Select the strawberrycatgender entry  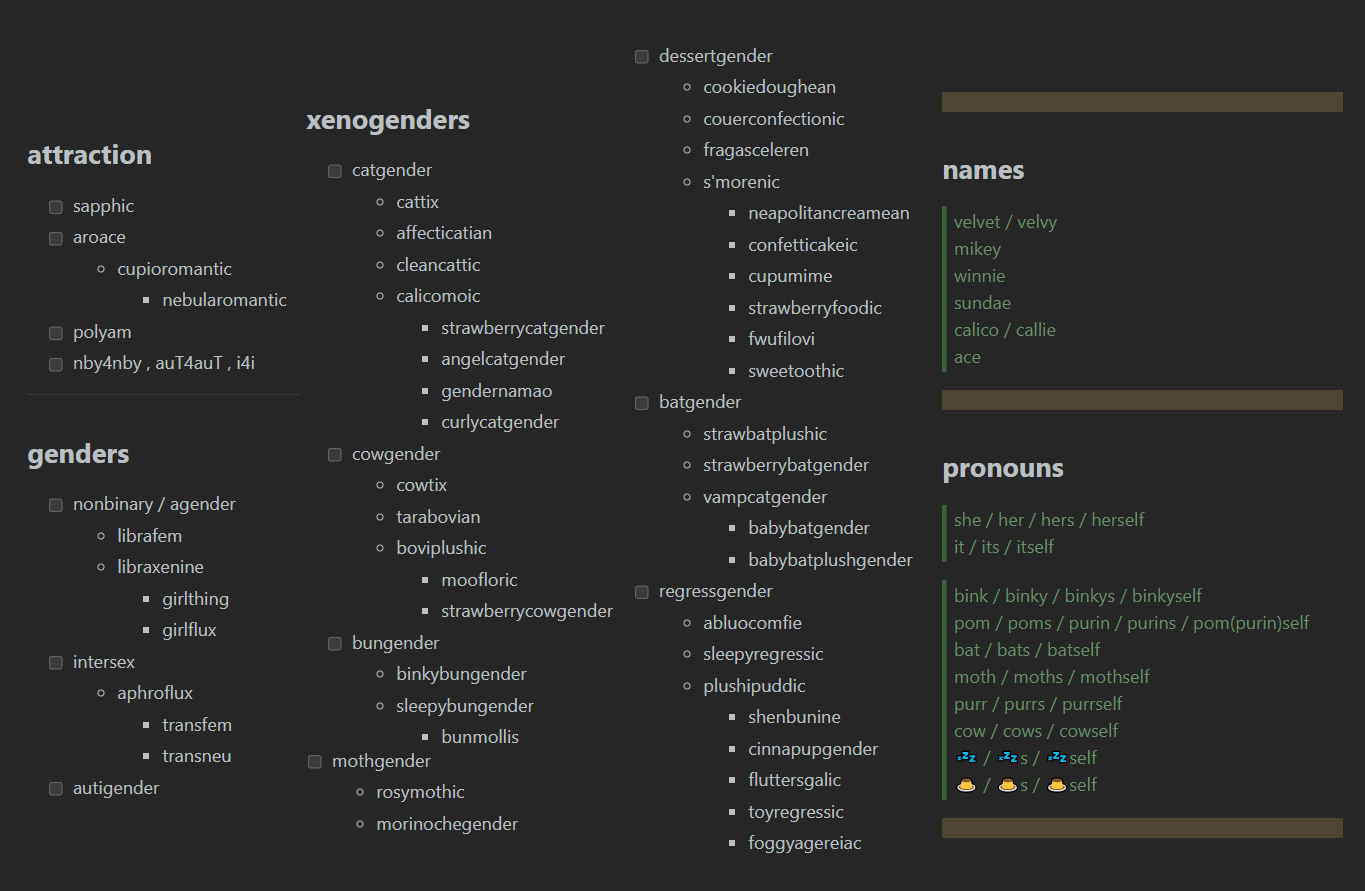coord(523,328)
